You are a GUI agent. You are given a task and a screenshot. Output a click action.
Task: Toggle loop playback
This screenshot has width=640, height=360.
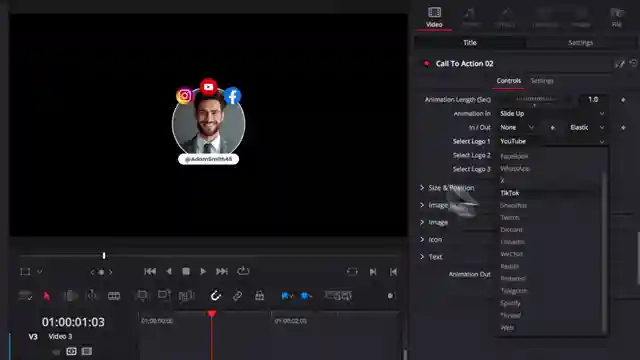243,271
